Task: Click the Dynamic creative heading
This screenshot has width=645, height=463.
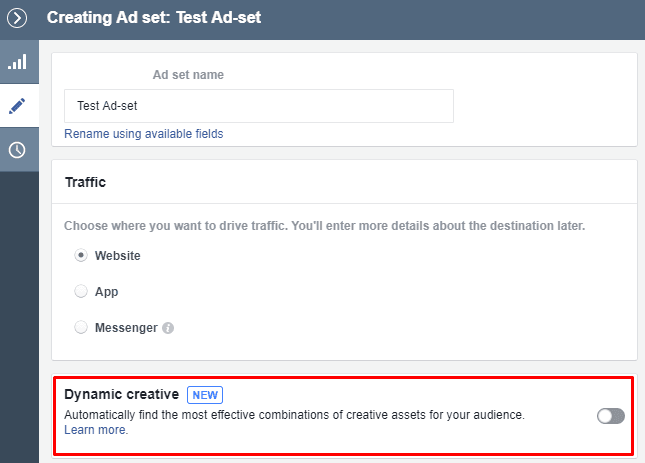Action: [x=122, y=394]
